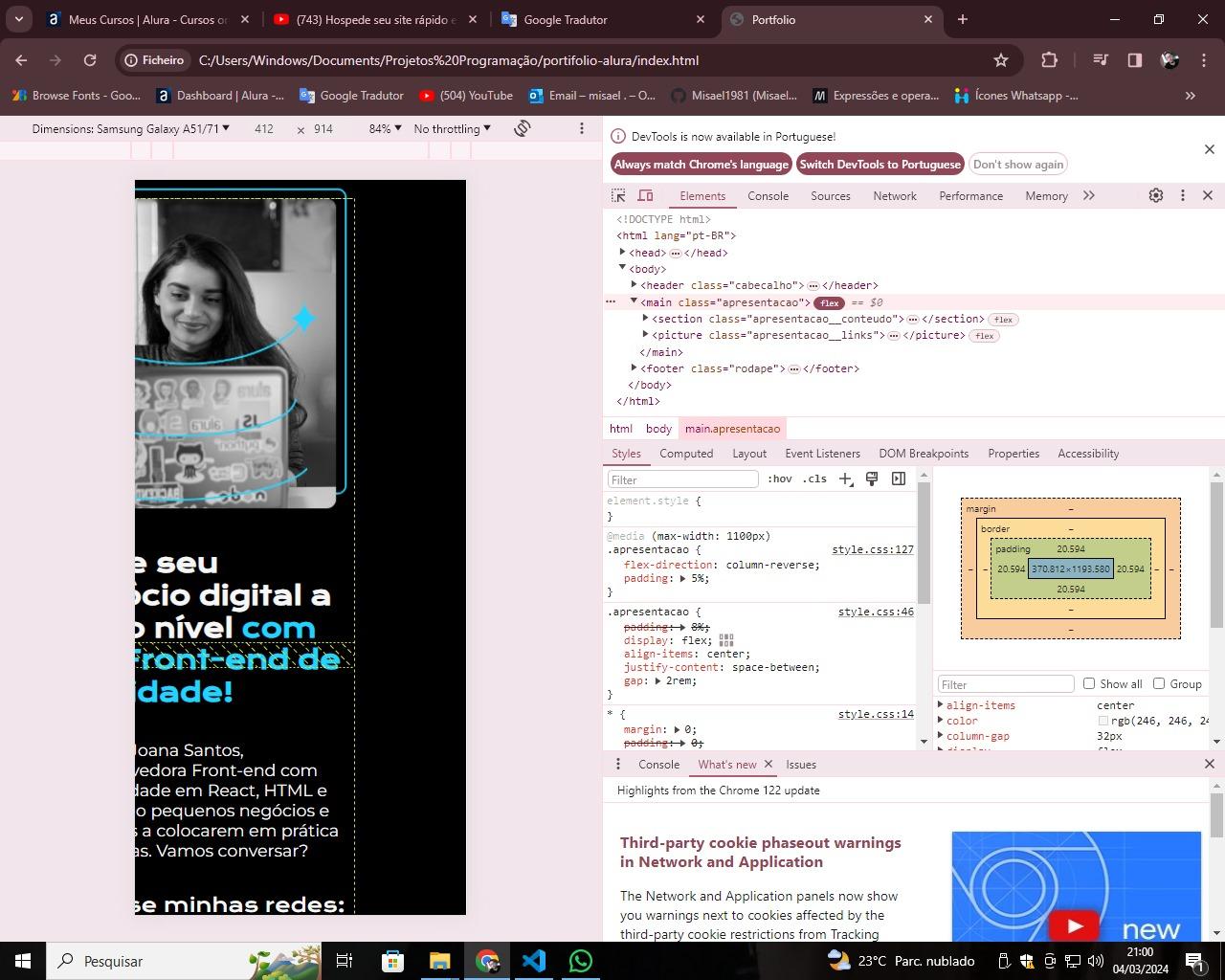Open Chrome extensions puzzle icon
The height and width of the screenshot is (980, 1225).
[1049, 60]
